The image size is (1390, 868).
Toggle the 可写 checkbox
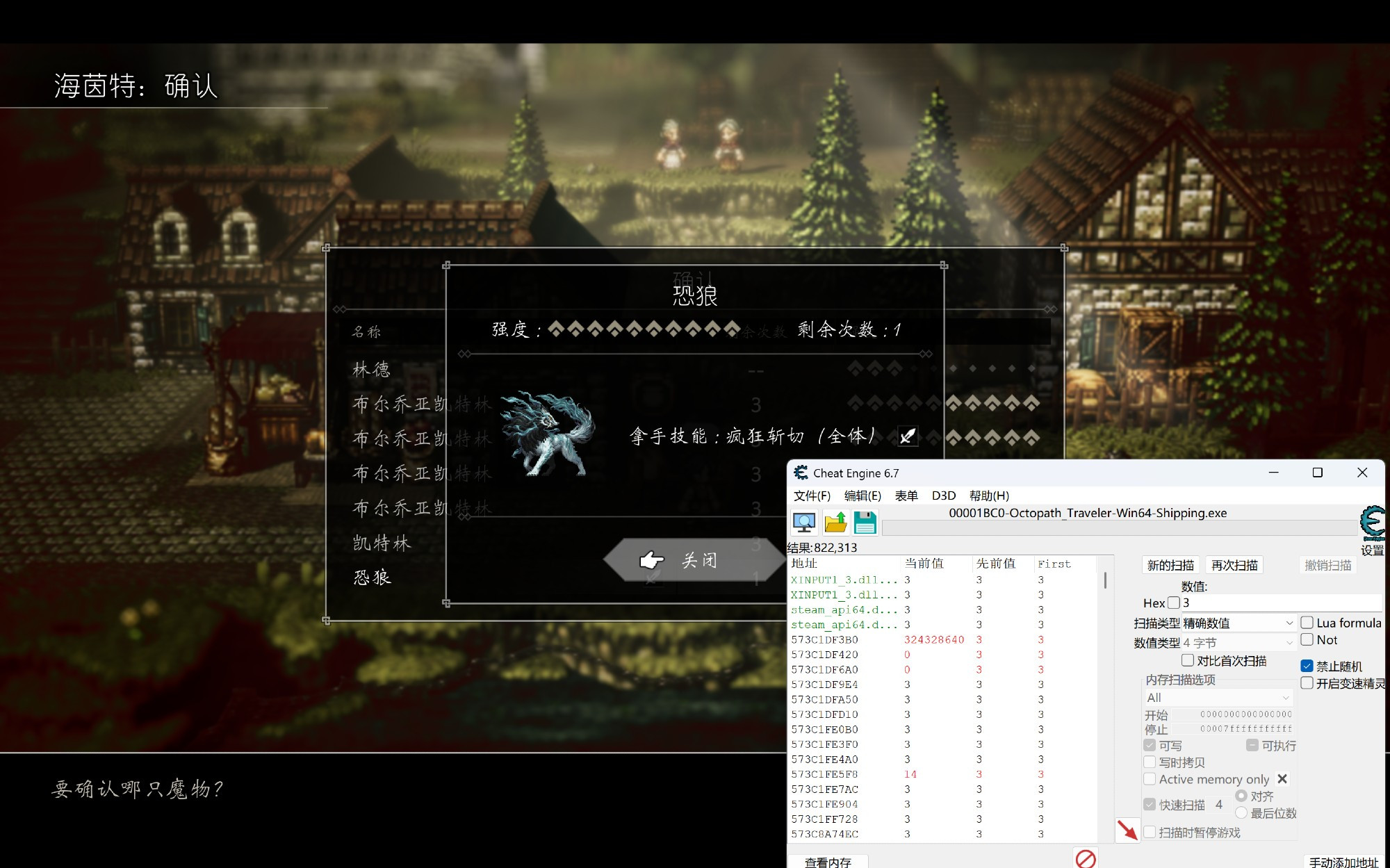(1150, 745)
